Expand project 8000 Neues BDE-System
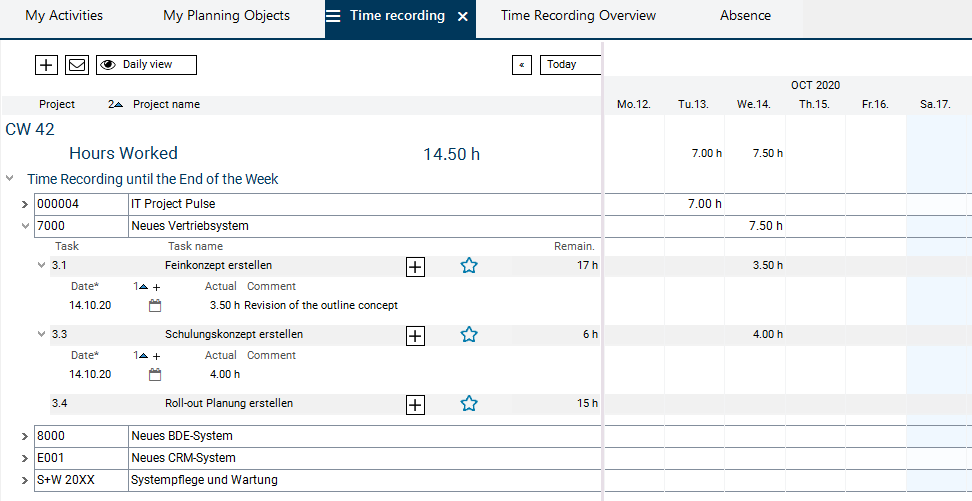This screenshot has width=972, height=501. [x=25, y=436]
